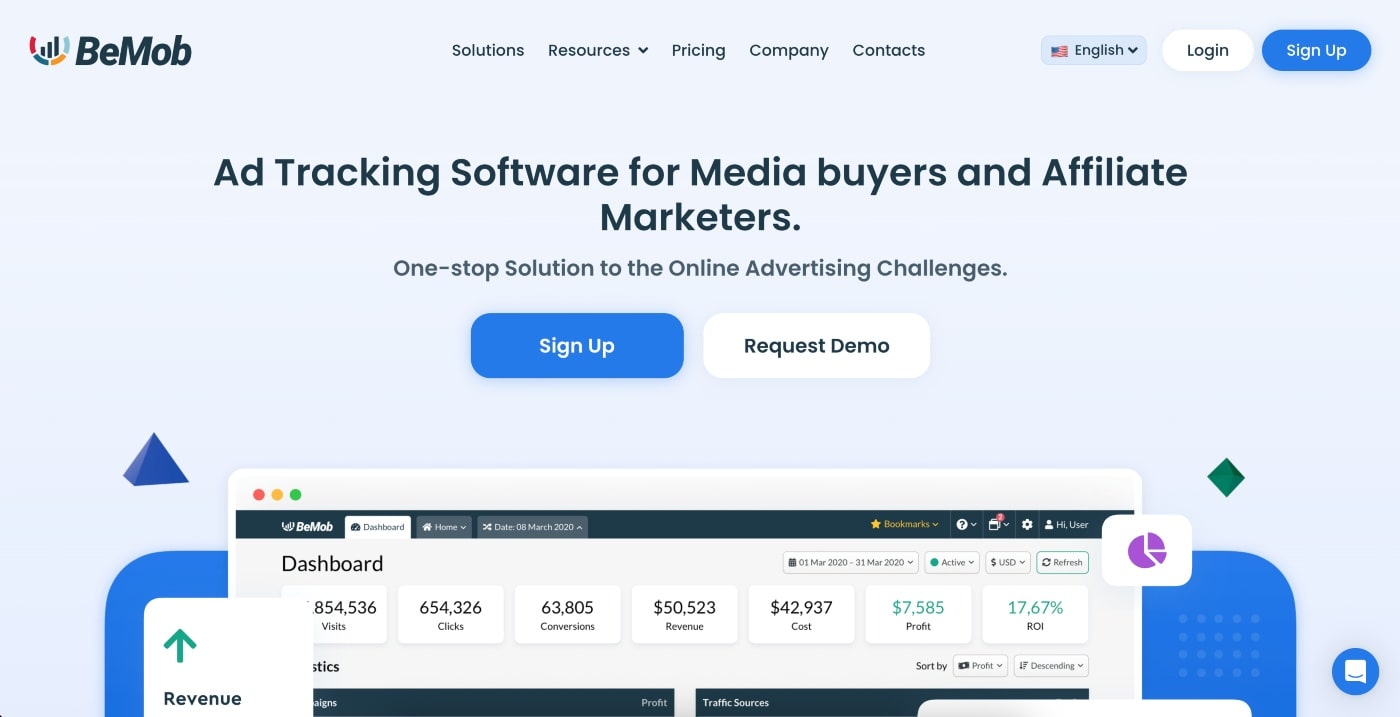Click the large hero Sign Up button
Image resolution: width=1400 pixels, height=717 pixels.
[577, 345]
